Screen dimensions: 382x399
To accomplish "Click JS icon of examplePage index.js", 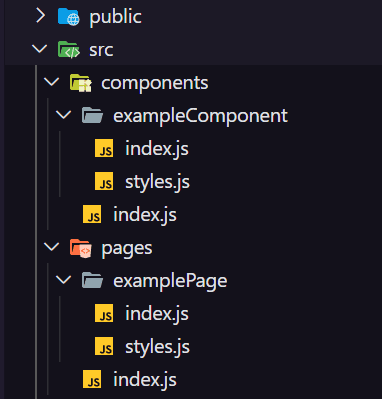I will click(x=104, y=313).
